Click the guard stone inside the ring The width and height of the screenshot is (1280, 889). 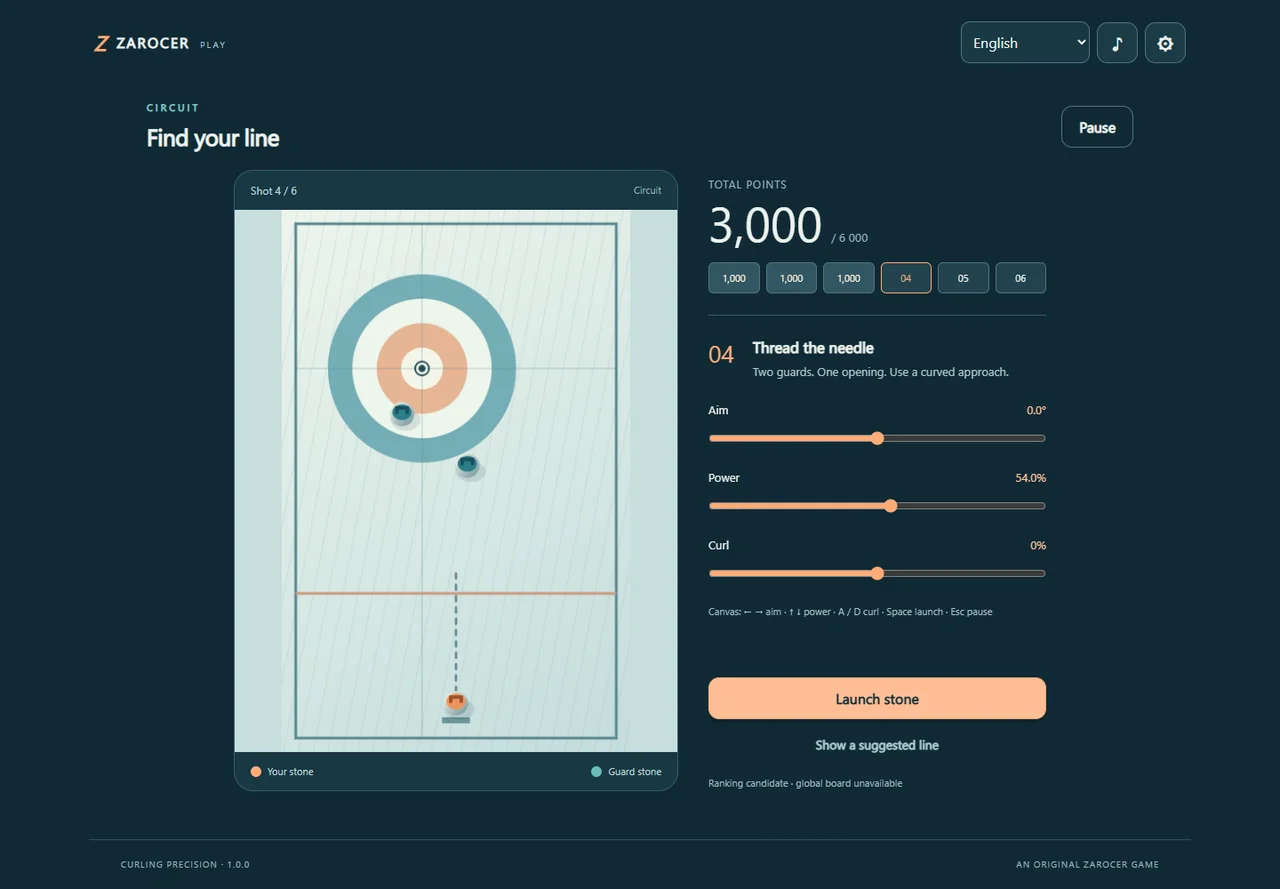(x=402, y=412)
